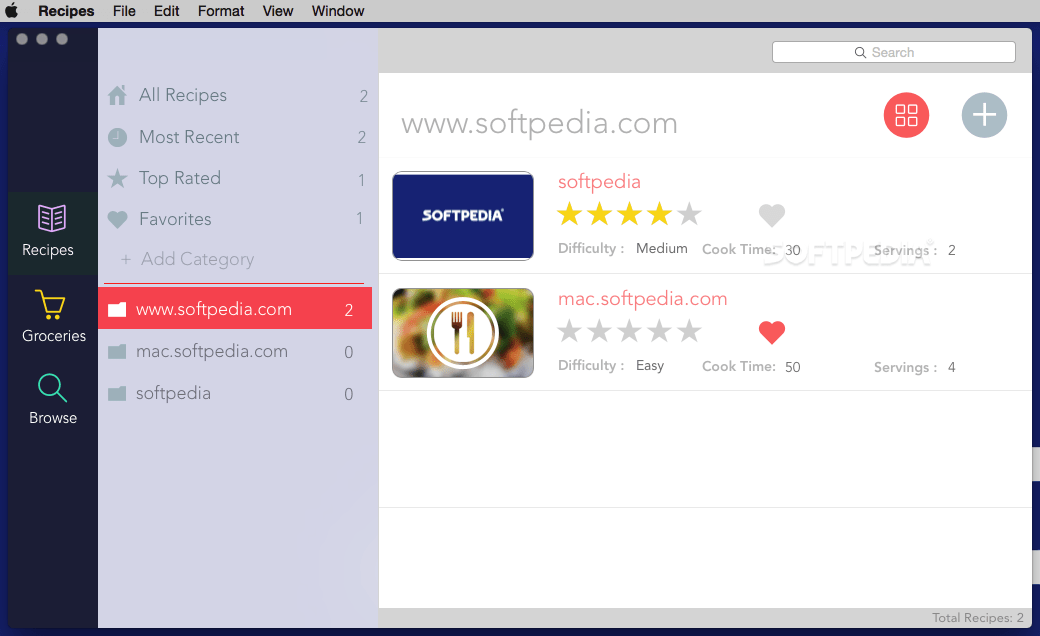This screenshot has width=1040, height=636.
Task: Open the Apple menu
Action: pyautogui.click(x=12, y=11)
